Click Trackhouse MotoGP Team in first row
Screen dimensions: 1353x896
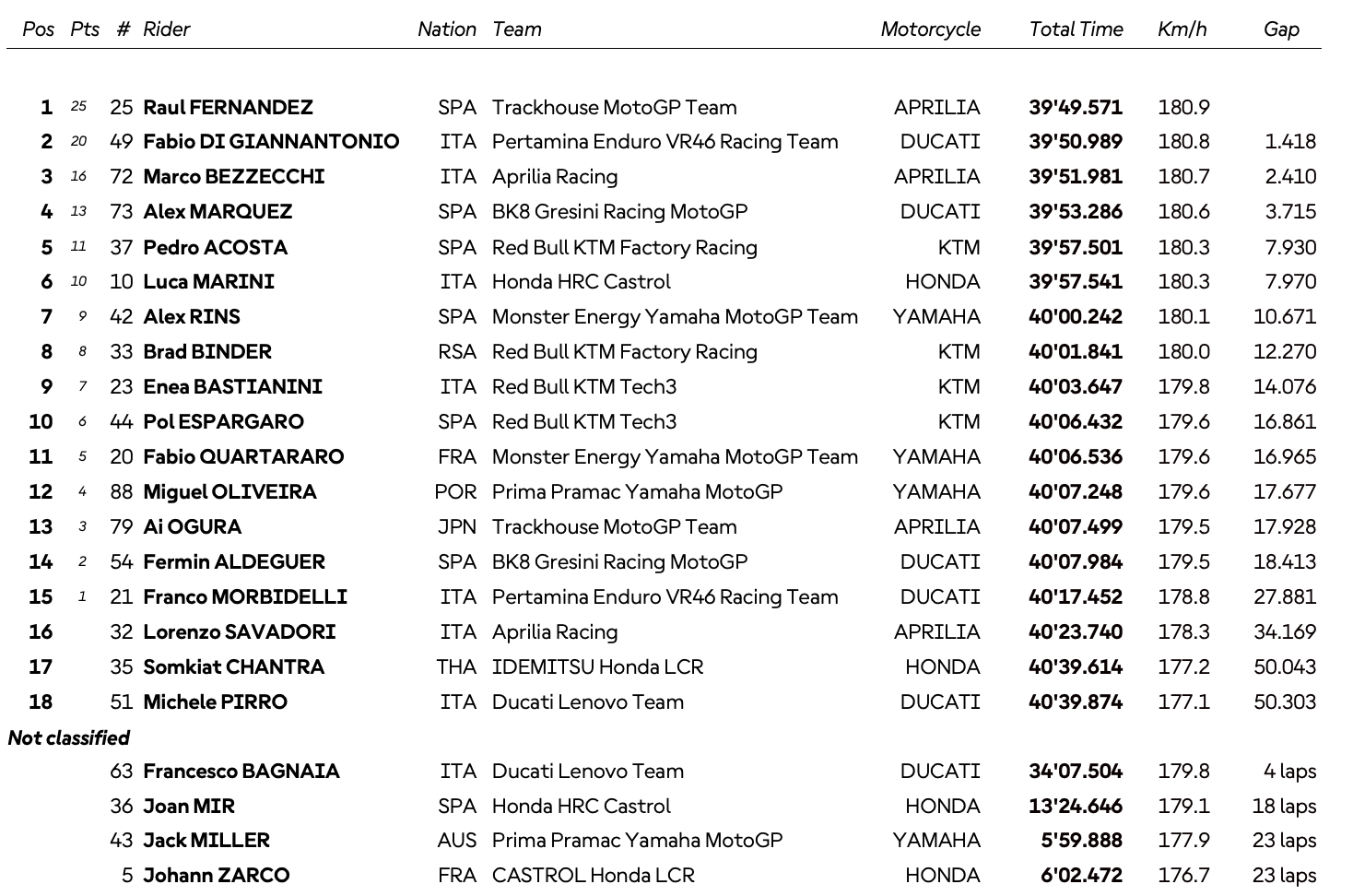click(614, 107)
